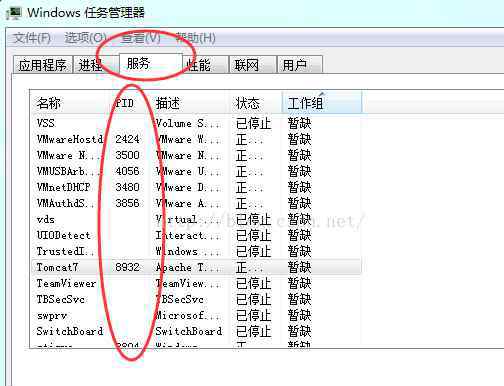Switch to the 联网 tab
Screen dimensions: 504x386
click(x=253, y=64)
